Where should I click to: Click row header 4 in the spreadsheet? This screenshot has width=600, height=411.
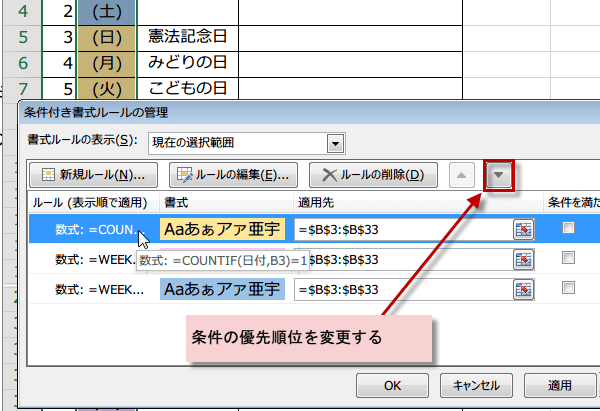coord(23,12)
